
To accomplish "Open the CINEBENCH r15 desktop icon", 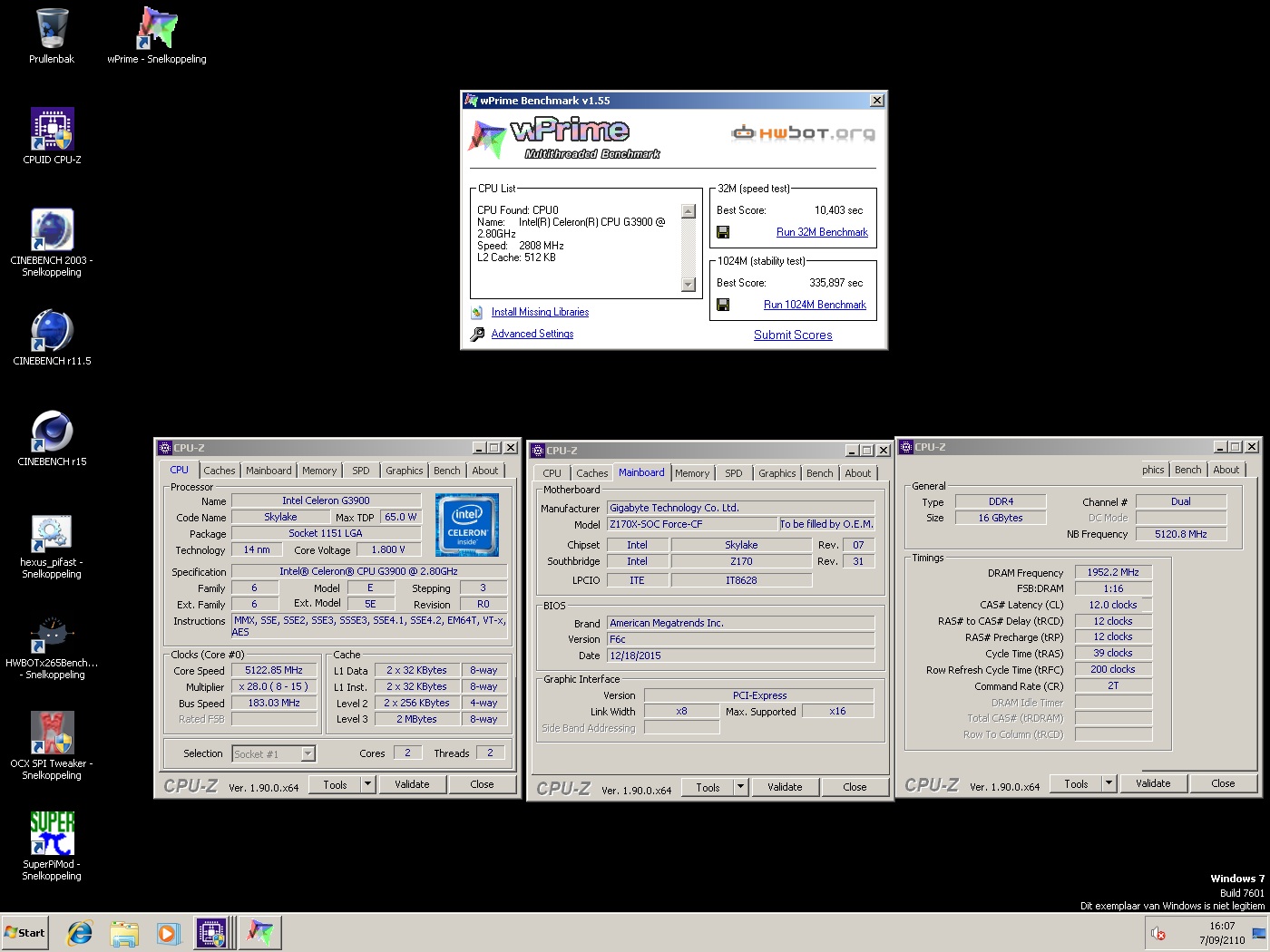I will pos(52,431).
